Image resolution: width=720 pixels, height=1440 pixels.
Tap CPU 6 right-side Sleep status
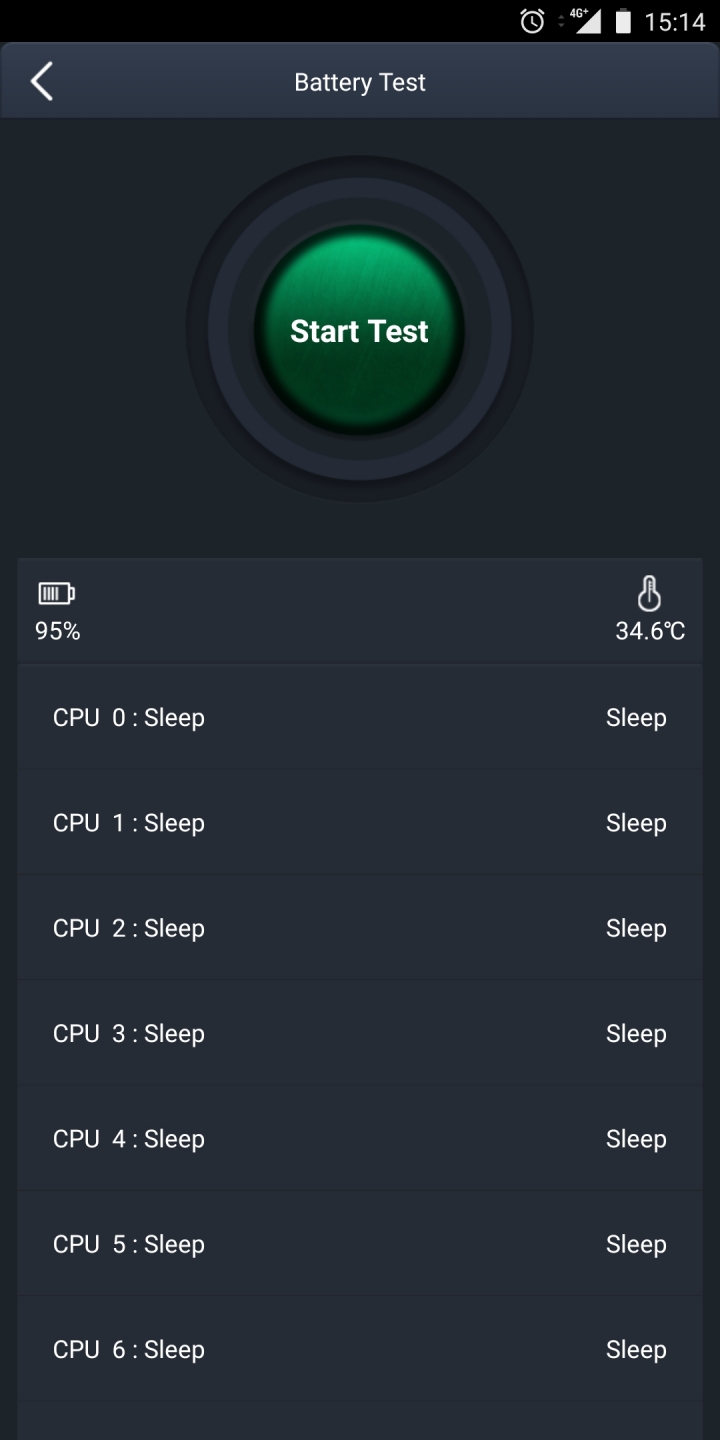[636, 1349]
